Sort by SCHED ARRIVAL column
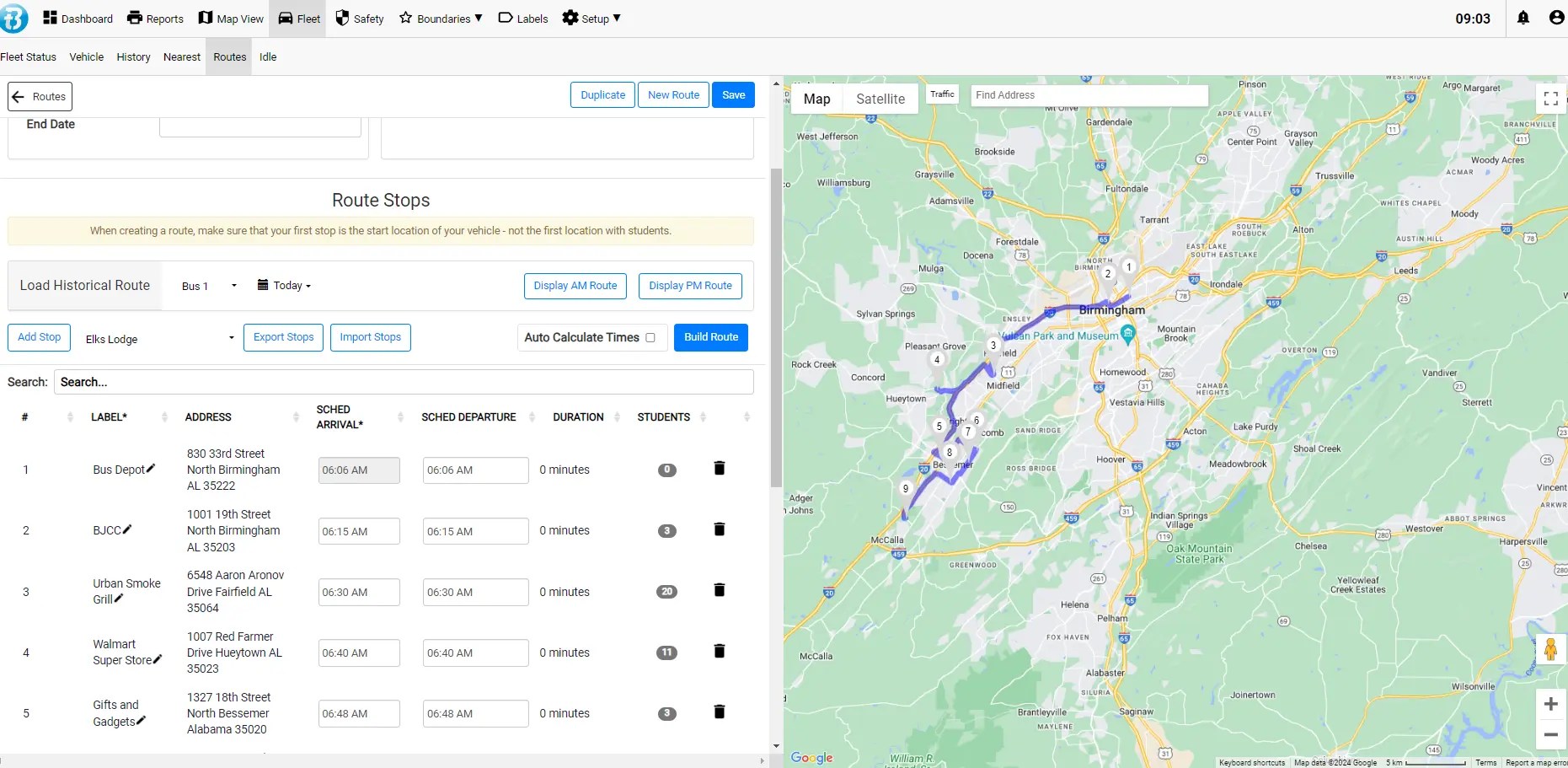The height and width of the screenshot is (768, 1568). (360, 417)
